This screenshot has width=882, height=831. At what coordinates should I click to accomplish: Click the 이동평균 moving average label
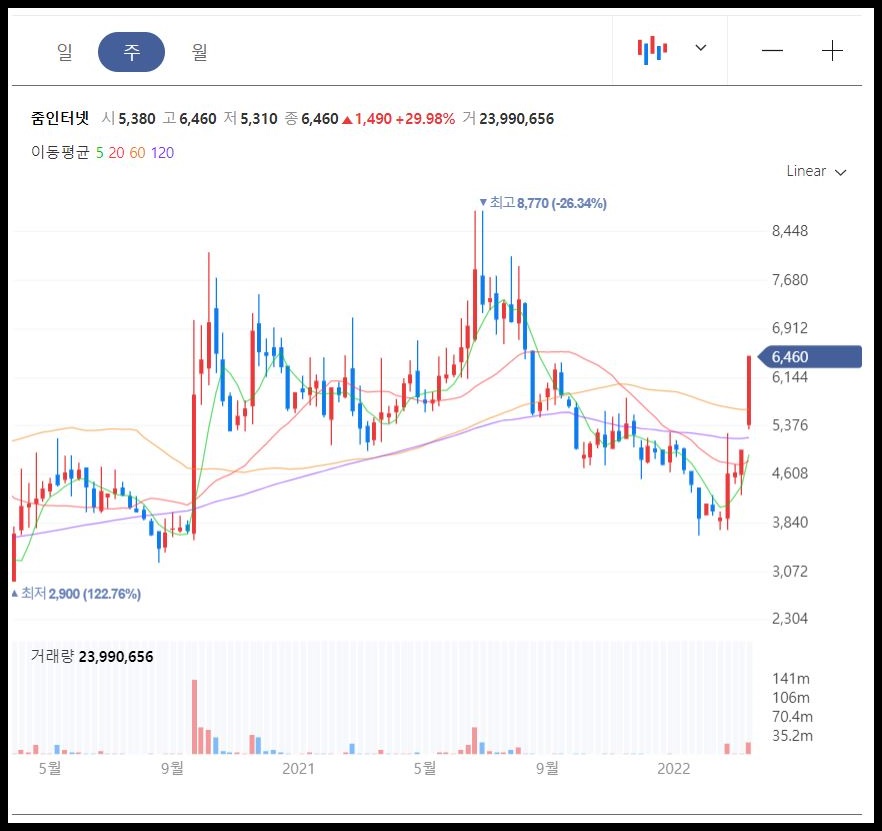(60, 152)
